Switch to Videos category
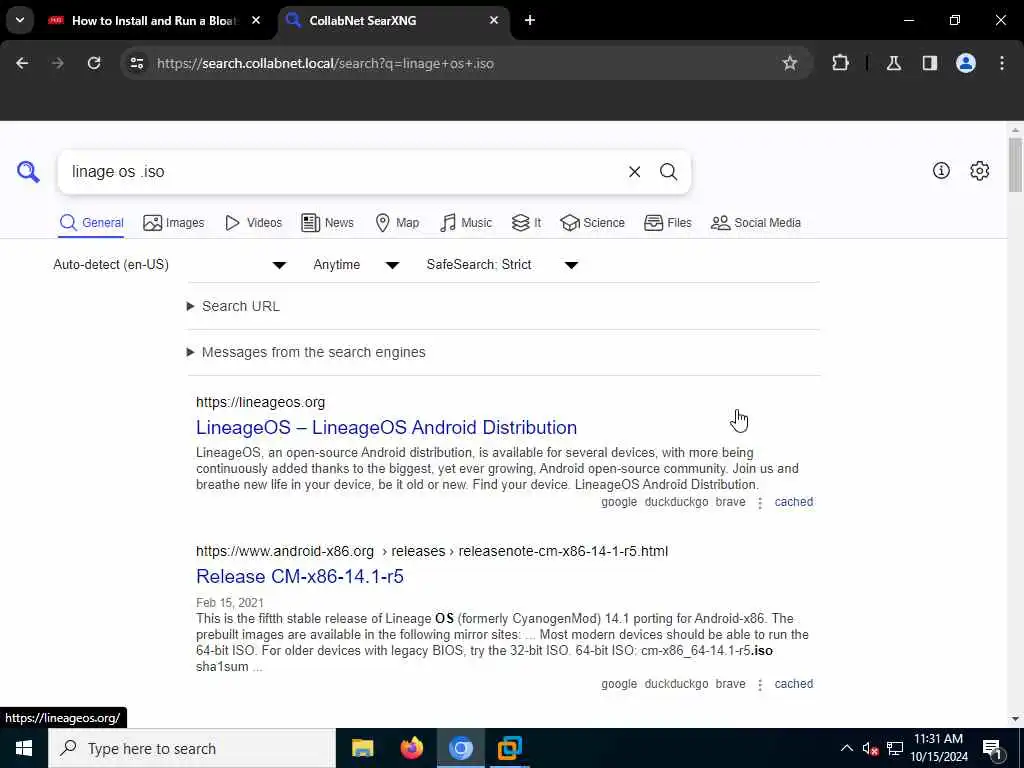 coord(253,223)
